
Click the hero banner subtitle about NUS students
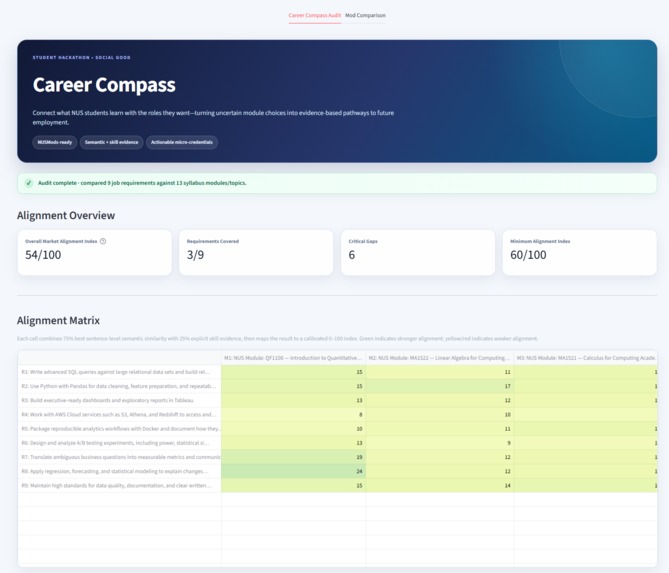tap(213, 117)
